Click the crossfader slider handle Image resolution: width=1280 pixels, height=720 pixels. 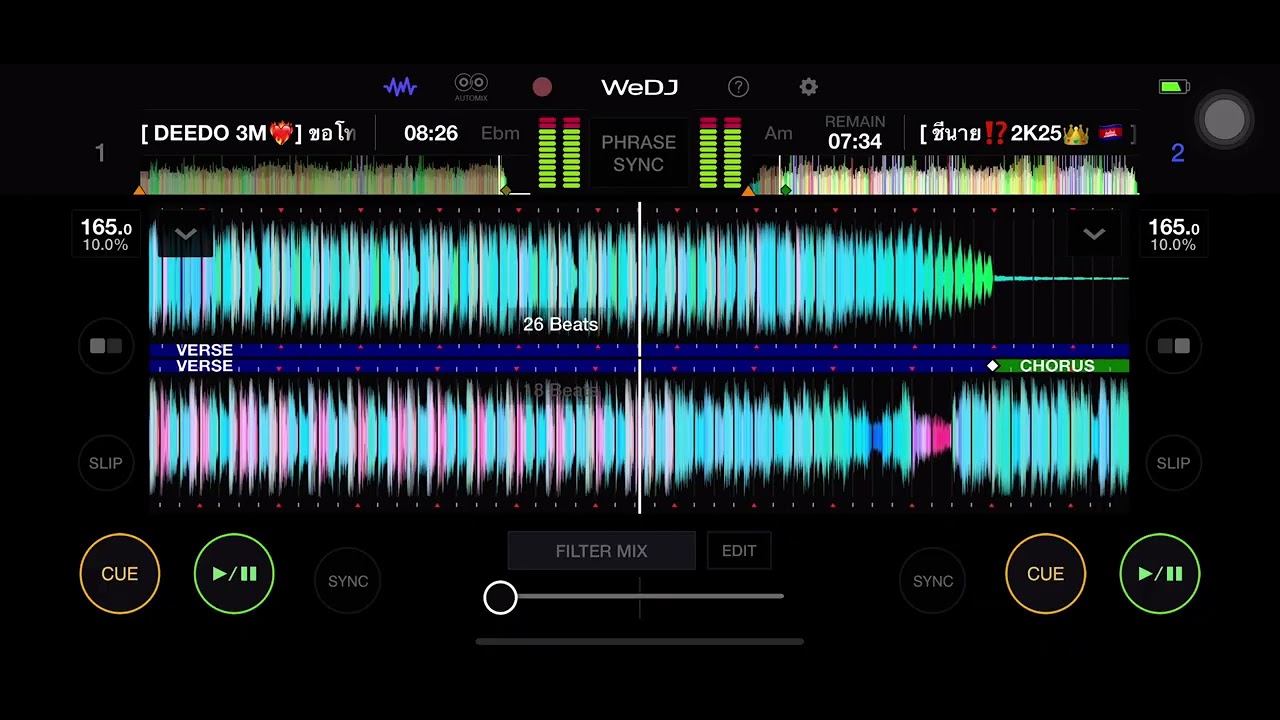[x=500, y=598]
